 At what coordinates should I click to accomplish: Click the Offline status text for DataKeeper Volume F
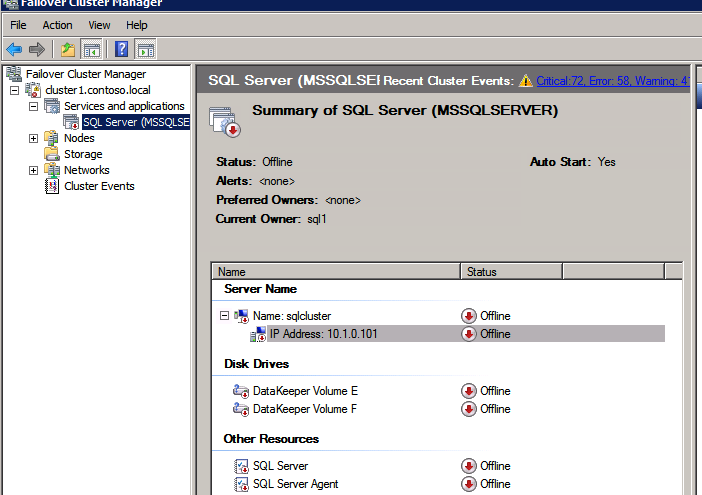(x=495, y=409)
